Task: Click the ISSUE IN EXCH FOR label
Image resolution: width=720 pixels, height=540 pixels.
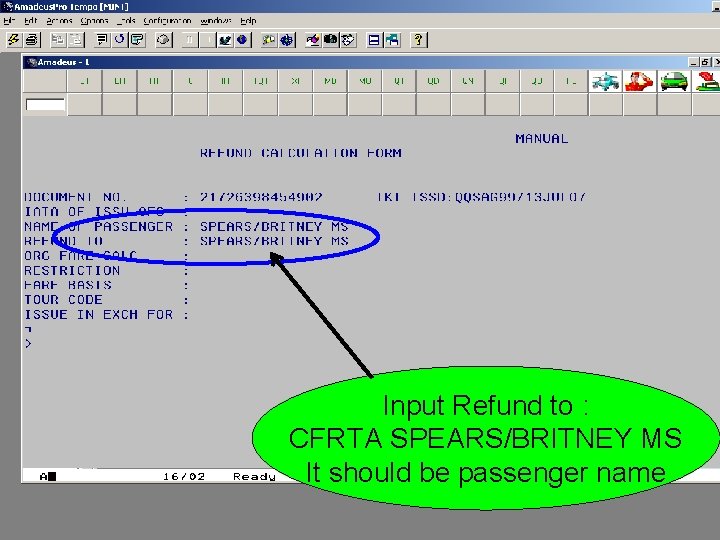Action: coord(98,315)
